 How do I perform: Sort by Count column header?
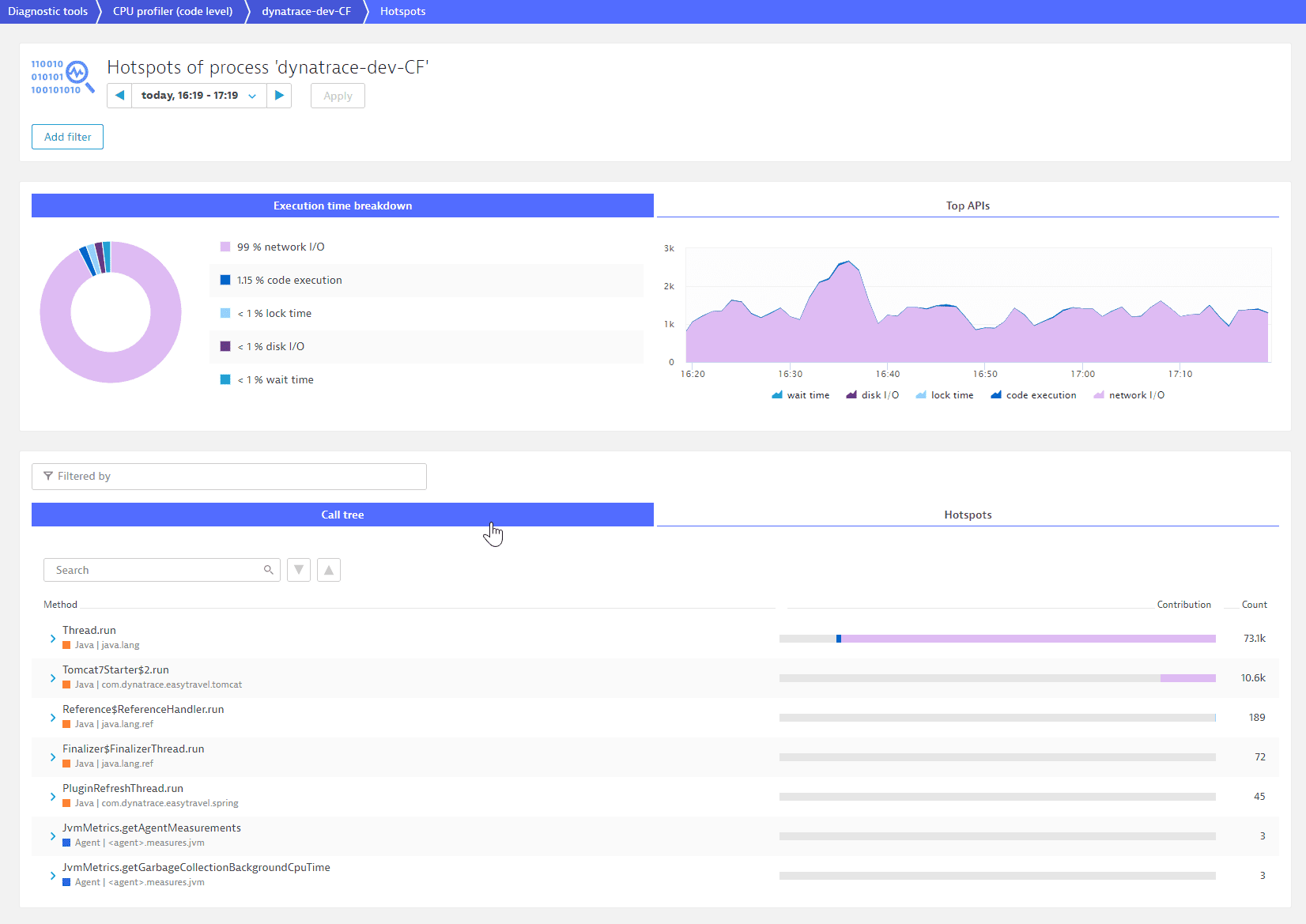[x=1254, y=605]
